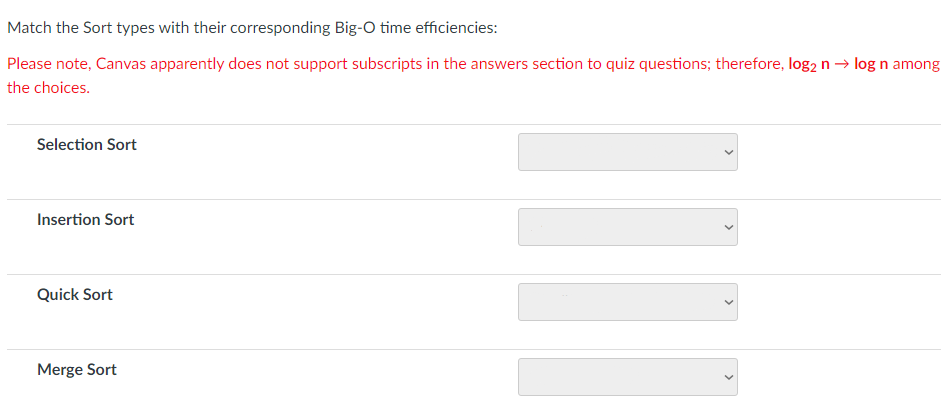The image size is (951, 416).
Task: Click the arrow symbol in the red note
Action: [841, 64]
